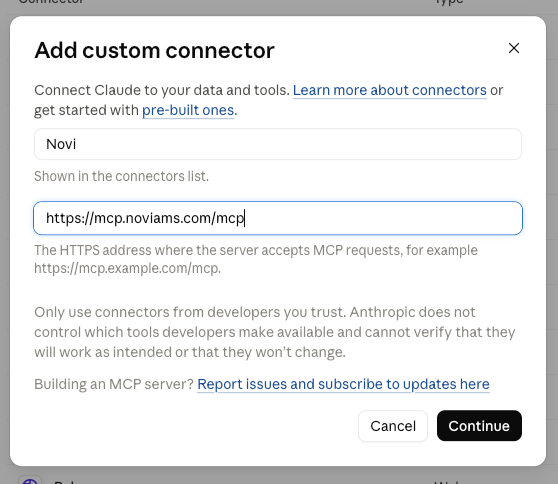
Task: Click the connector name field containing Novi
Action: coord(278,144)
